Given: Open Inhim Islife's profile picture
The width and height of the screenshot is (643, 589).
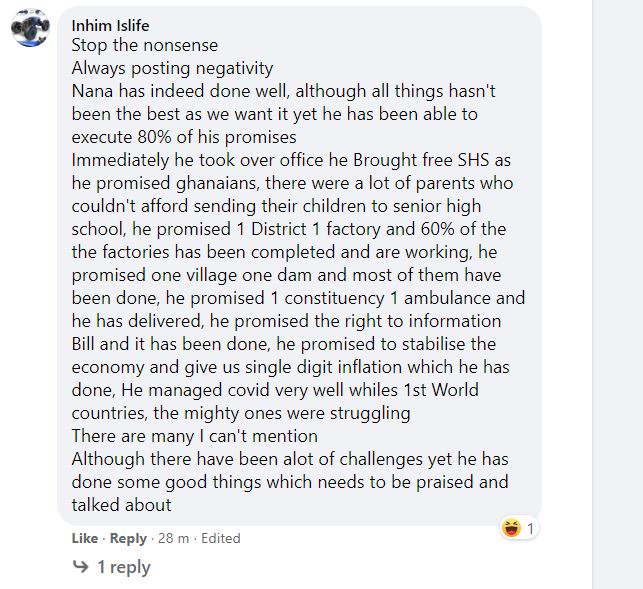Looking at the screenshot, I should point(30,30).
